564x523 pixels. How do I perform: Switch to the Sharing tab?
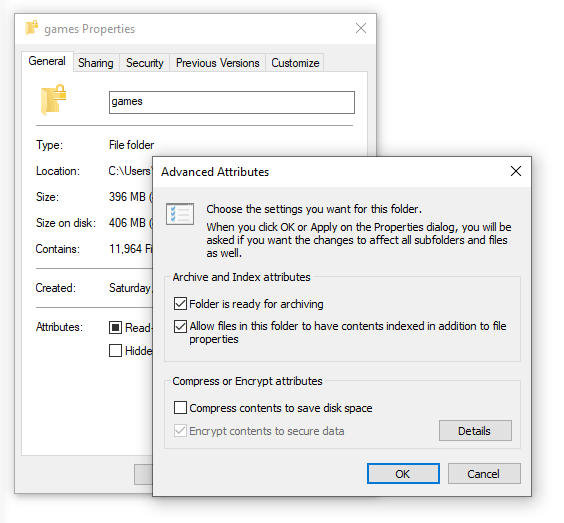96,63
